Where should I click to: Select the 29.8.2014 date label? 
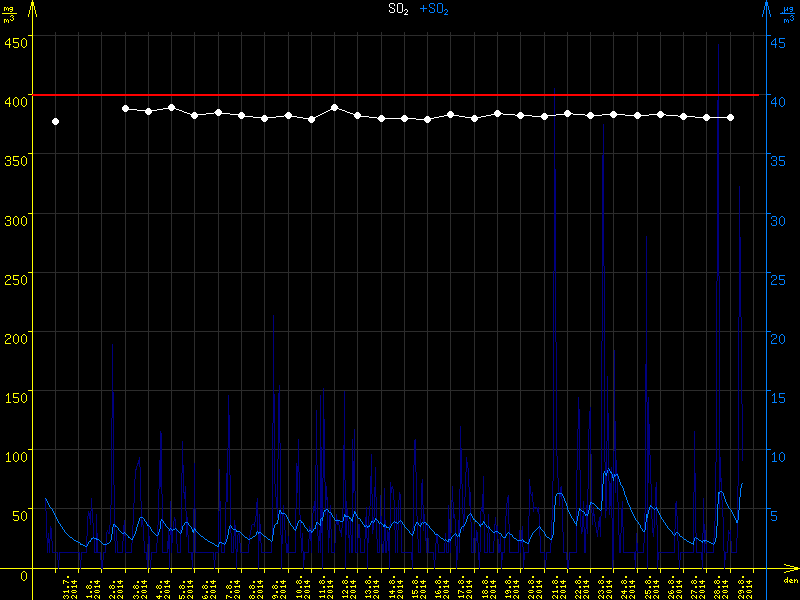click(743, 588)
